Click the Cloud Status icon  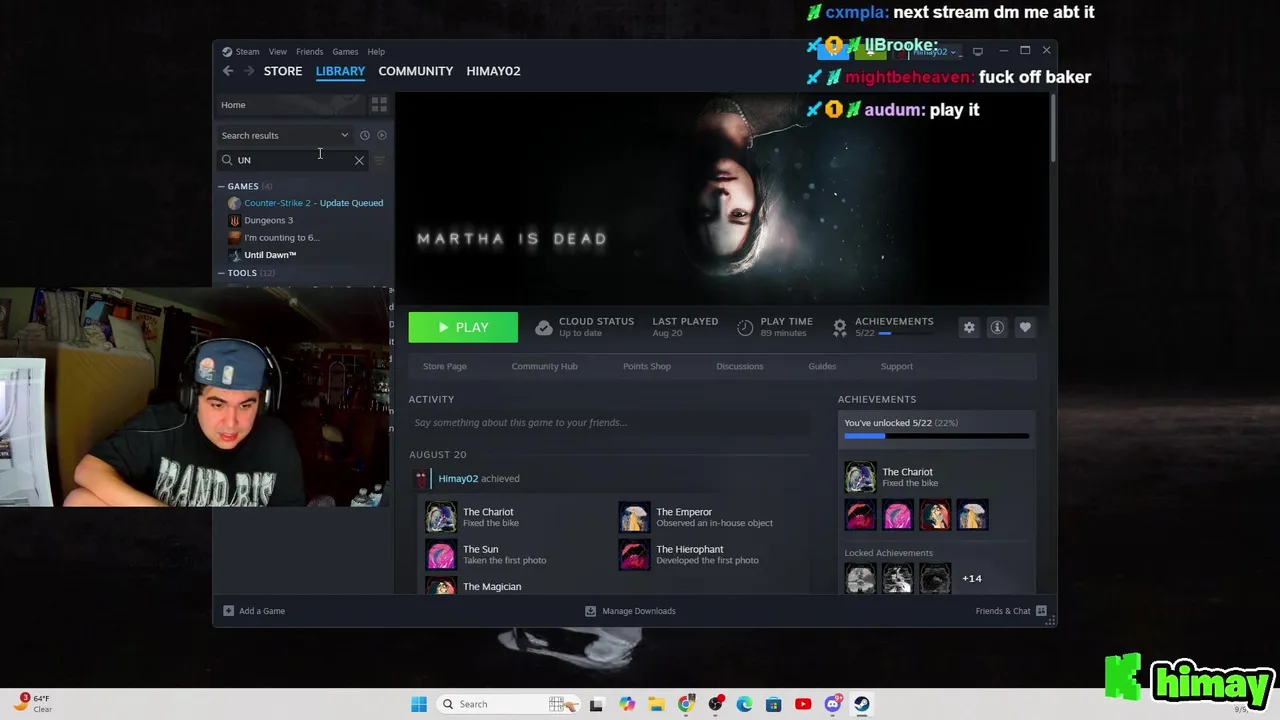click(x=543, y=327)
